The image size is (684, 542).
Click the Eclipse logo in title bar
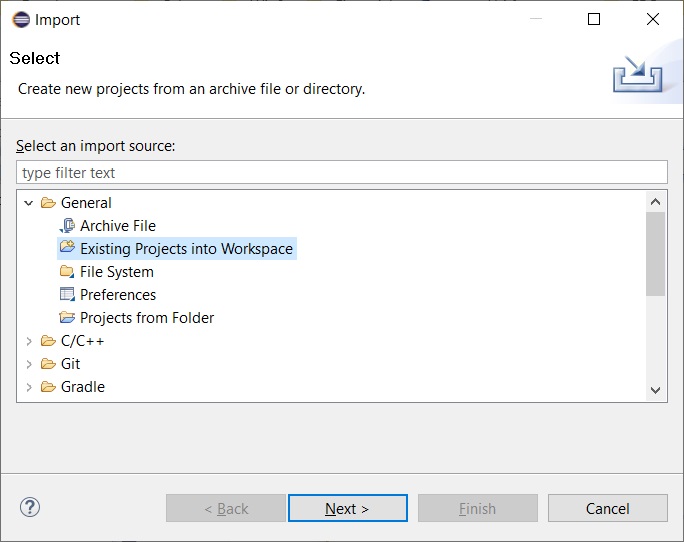(21, 20)
